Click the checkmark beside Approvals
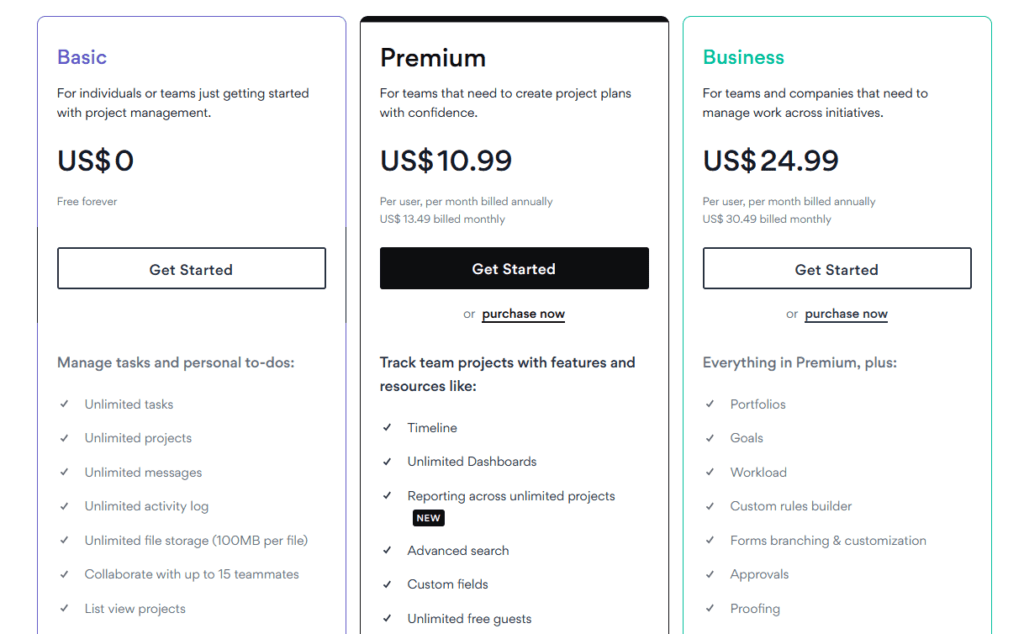This screenshot has width=1024, height=634. point(710,574)
